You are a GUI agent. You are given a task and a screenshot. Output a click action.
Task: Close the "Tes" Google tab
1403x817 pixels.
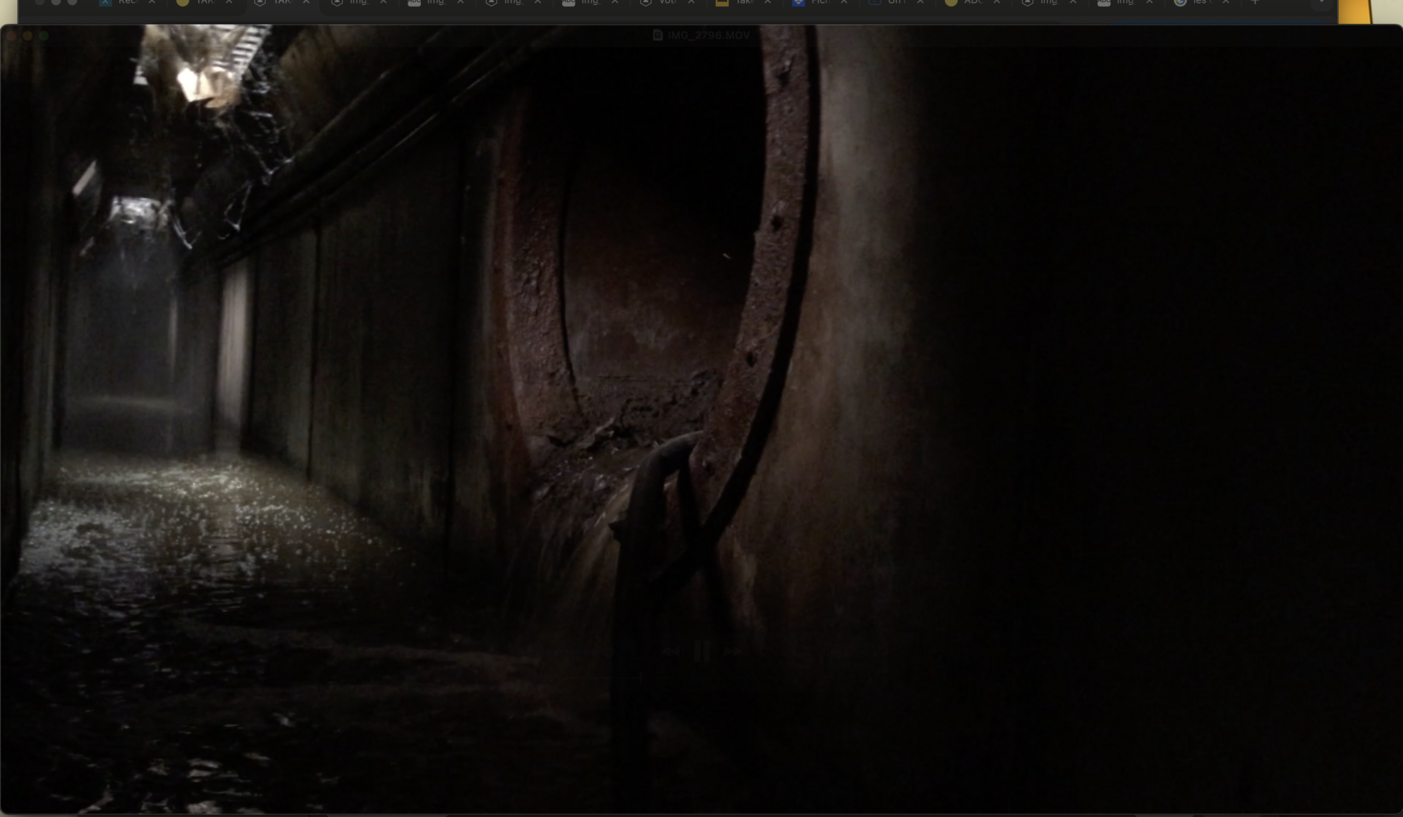coord(1226,3)
